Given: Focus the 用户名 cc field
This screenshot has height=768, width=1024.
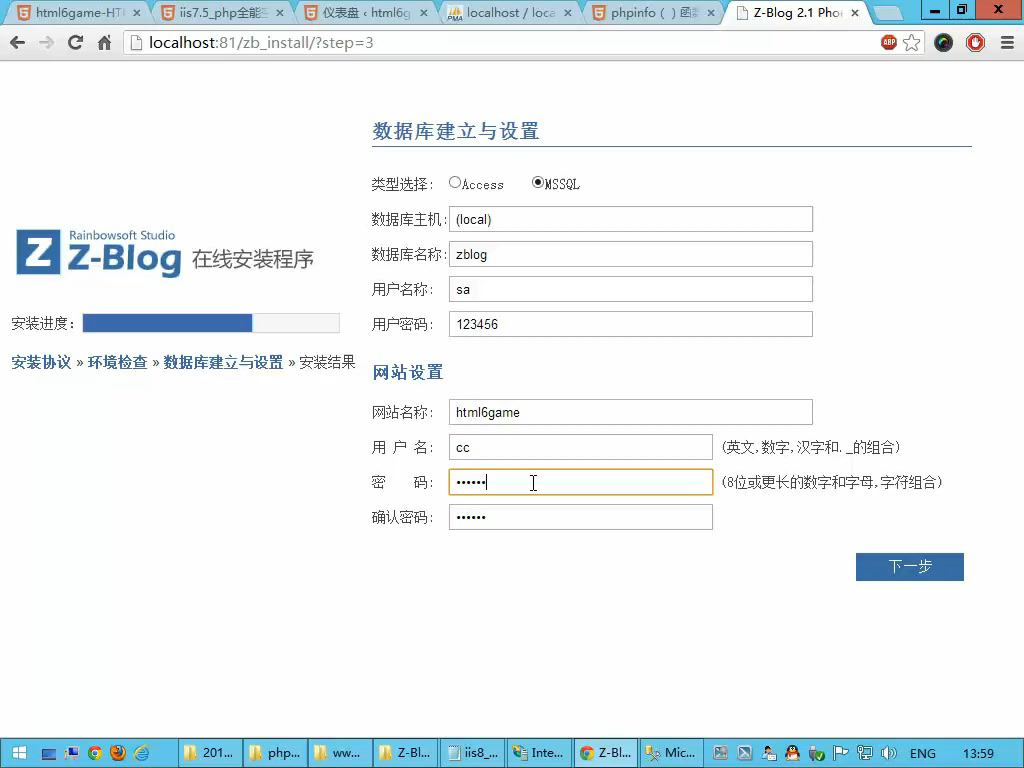Looking at the screenshot, I should pos(581,447).
